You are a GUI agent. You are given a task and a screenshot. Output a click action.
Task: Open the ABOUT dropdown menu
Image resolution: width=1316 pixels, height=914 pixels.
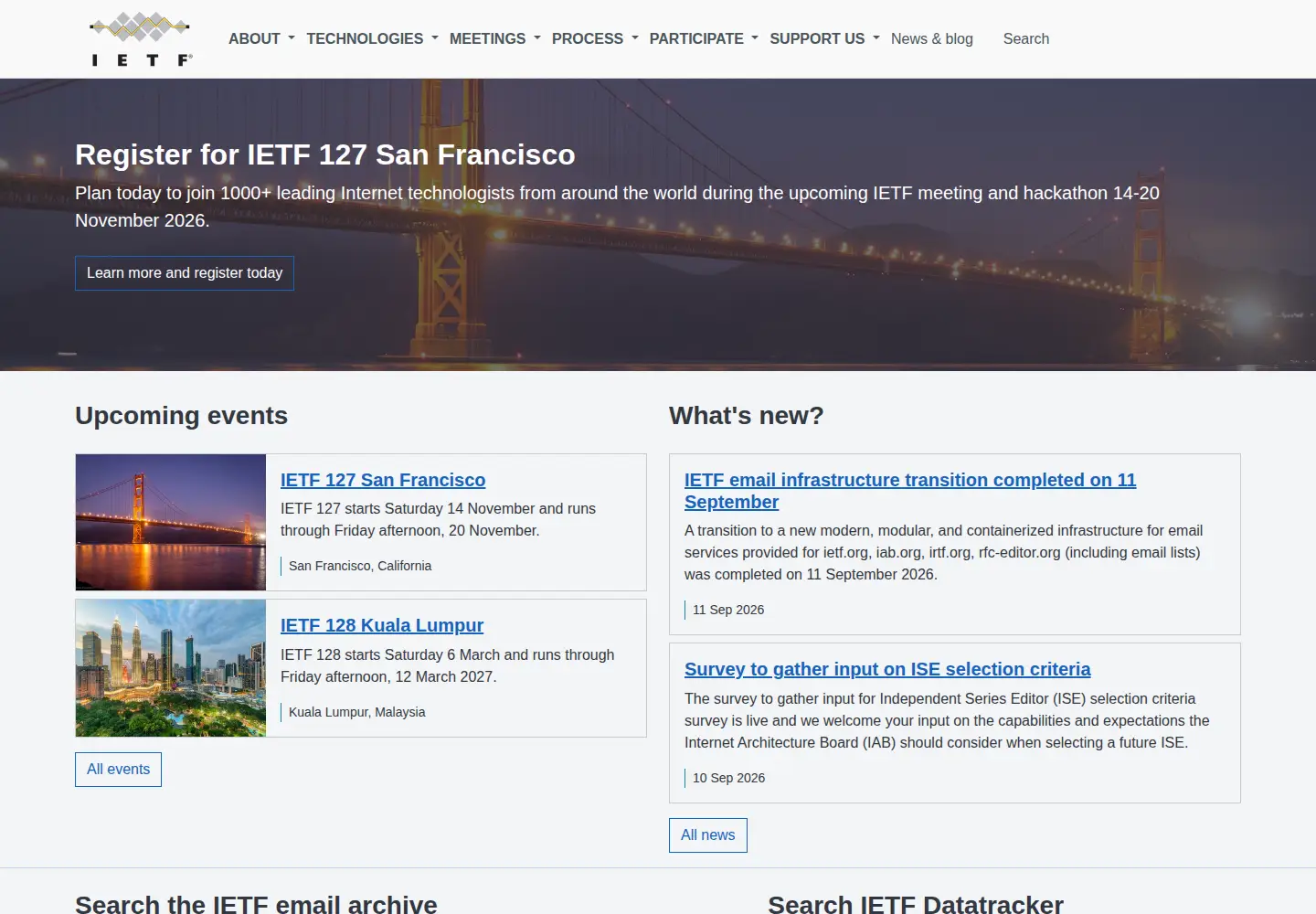coord(261,38)
